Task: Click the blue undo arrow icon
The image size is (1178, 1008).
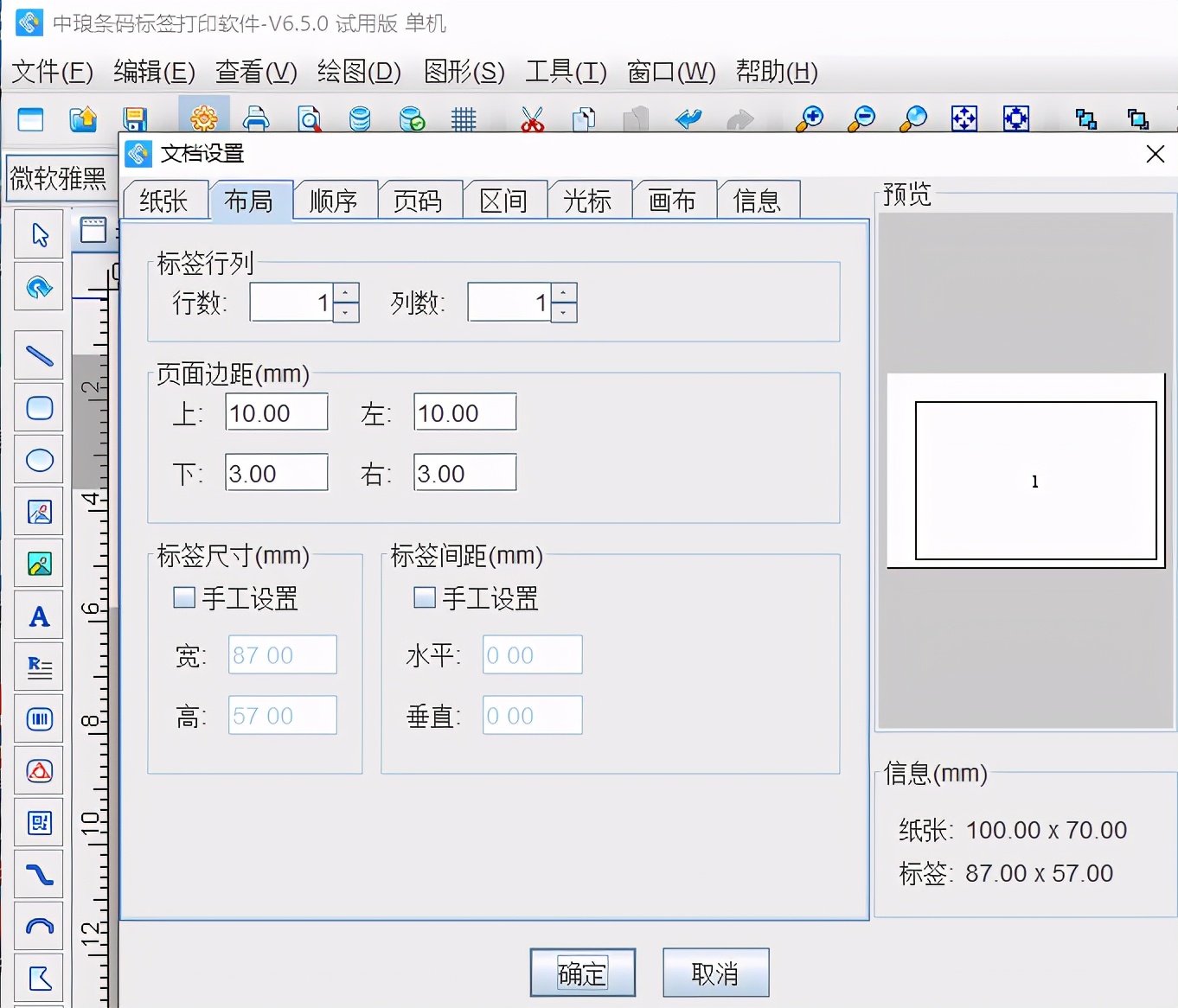Action: pyautogui.click(x=688, y=118)
